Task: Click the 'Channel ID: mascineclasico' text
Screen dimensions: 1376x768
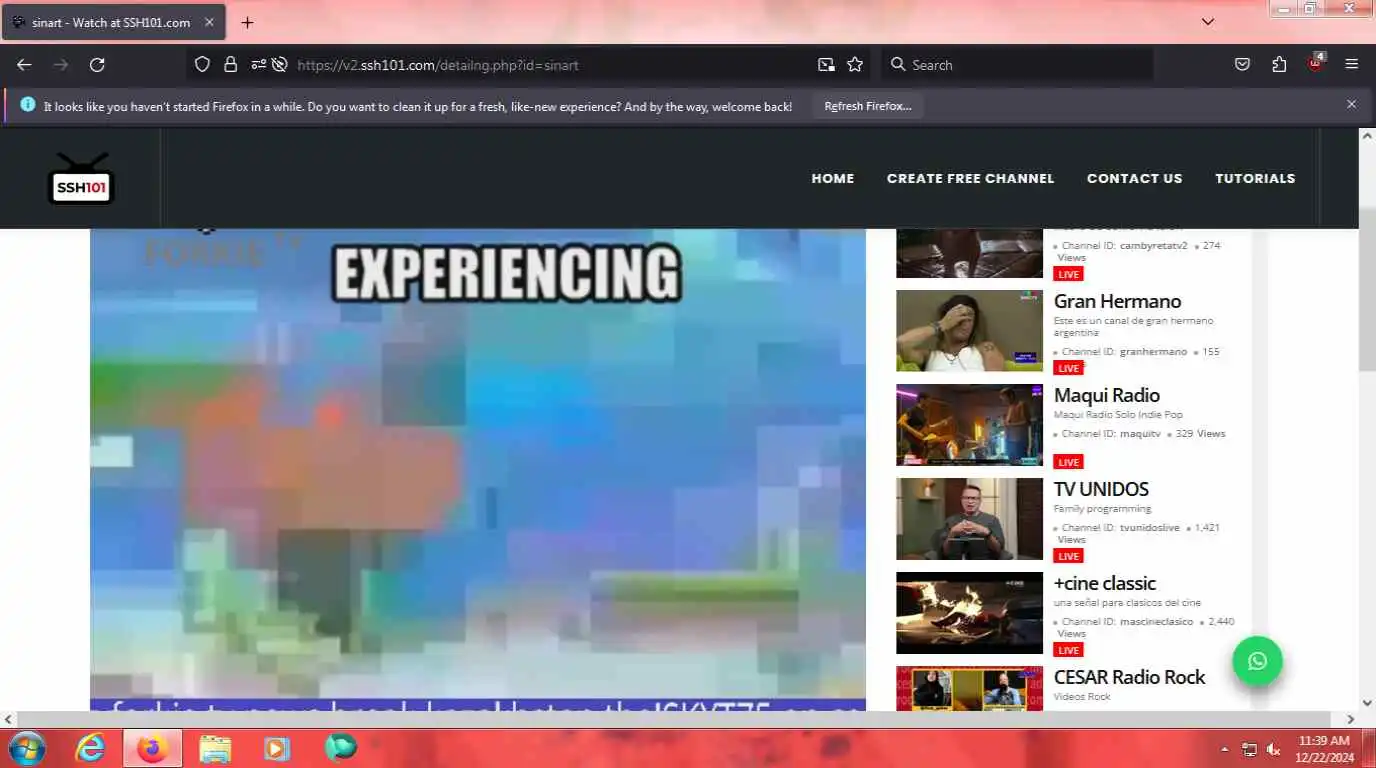Action: point(1127,622)
